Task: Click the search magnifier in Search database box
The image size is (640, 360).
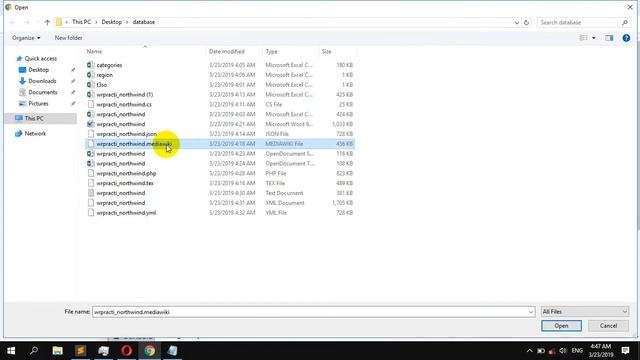Action: 624,22
